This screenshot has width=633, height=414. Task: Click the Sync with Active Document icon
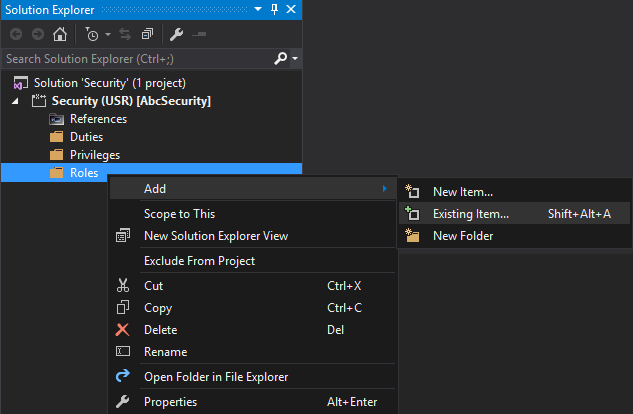125,34
